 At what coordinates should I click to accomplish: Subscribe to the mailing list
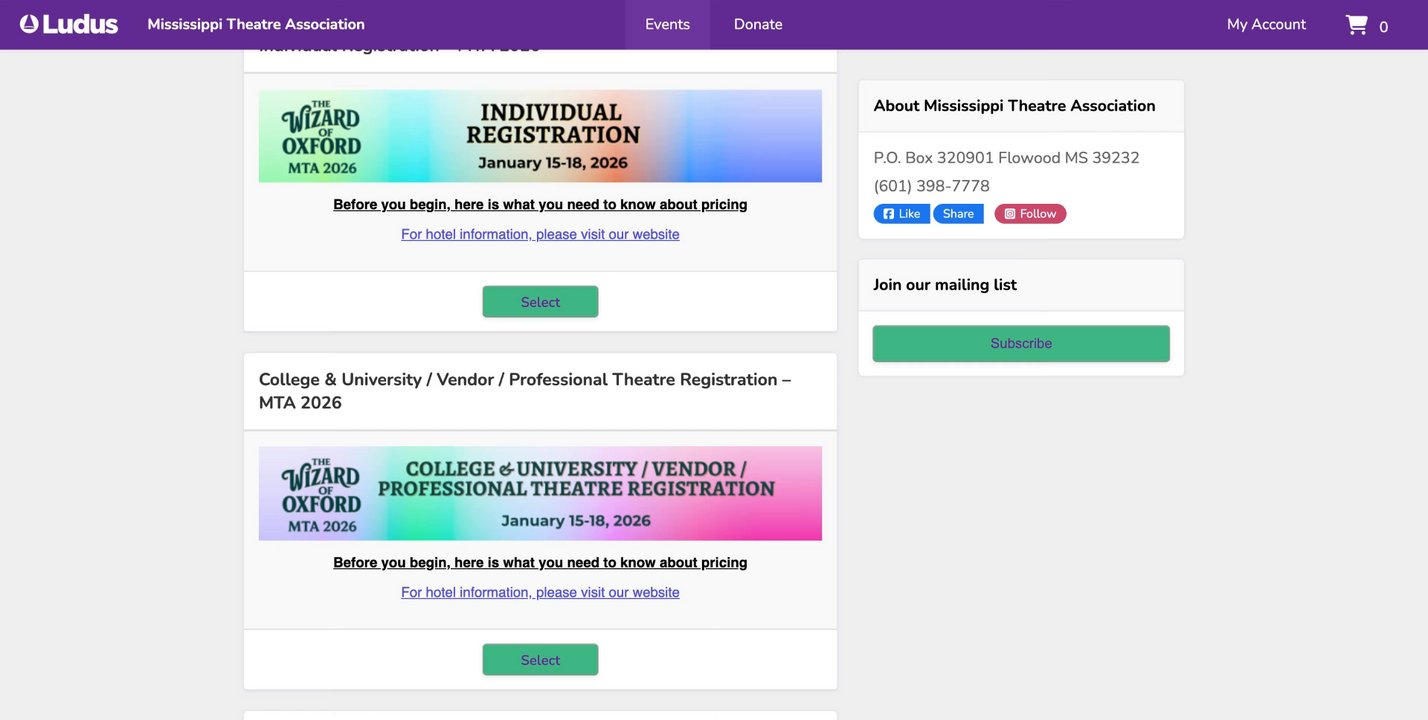pyautogui.click(x=1021, y=343)
